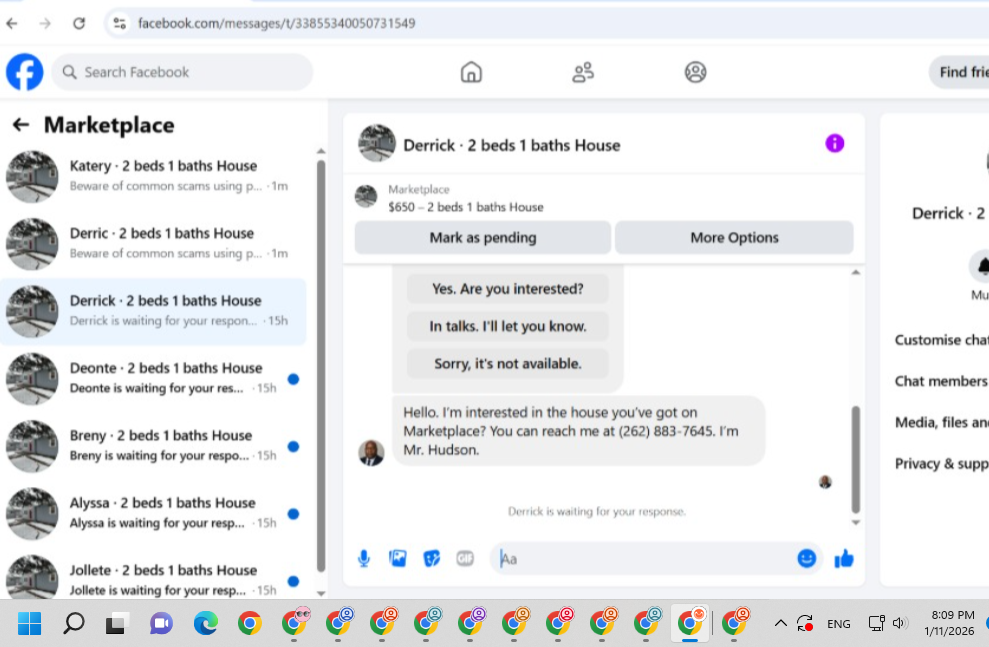
Task: Open Task View on the taskbar
Action: click(117, 623)
